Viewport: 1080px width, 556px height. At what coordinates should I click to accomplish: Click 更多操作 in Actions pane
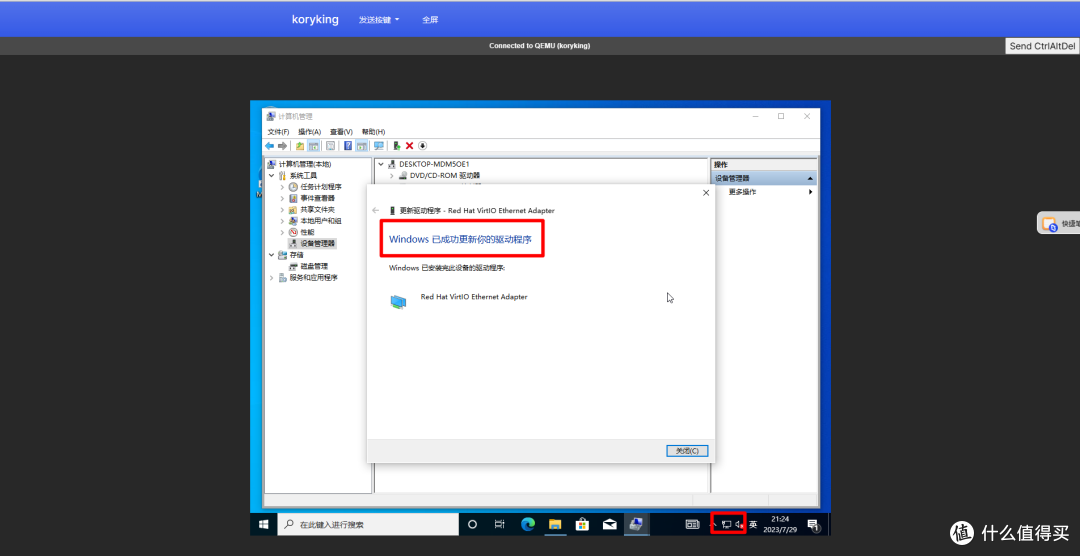point(742,192)
